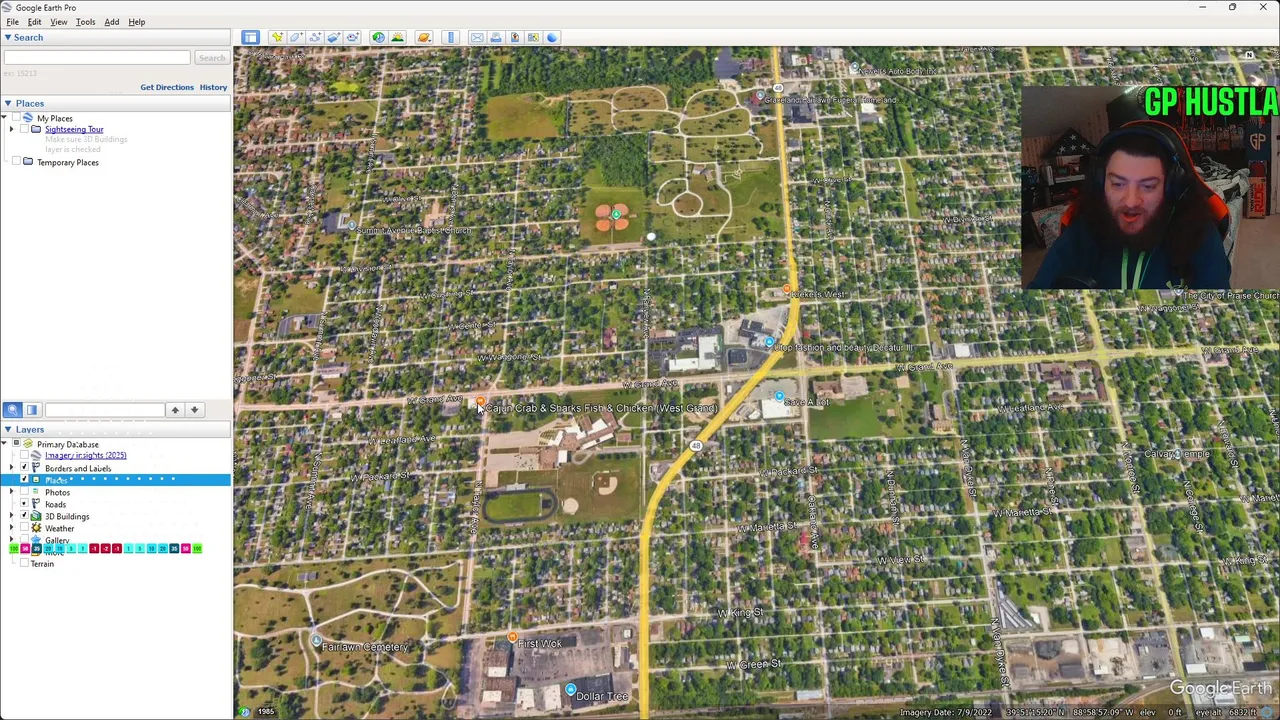Image resolution: width=1280 pixels, height=720 pixels.
Task: Check the My Places checkbox
Action: [x=15, y=118]
